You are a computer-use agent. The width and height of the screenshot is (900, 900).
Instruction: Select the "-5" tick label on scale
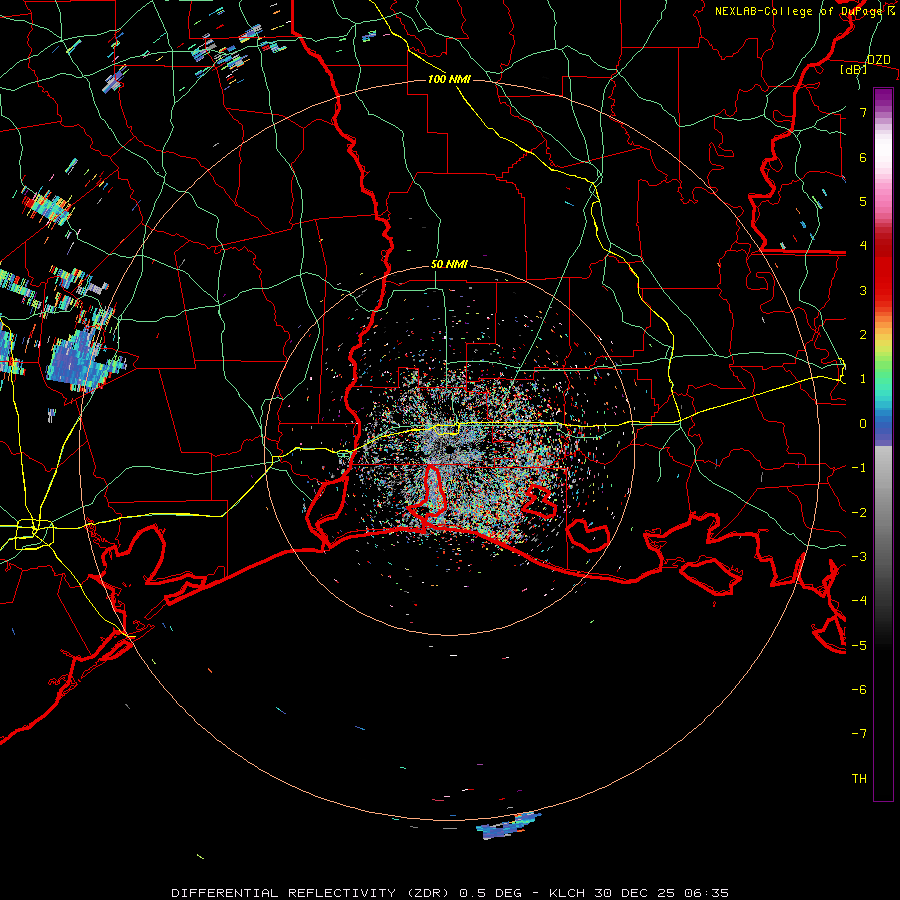[x=859, y=646]
